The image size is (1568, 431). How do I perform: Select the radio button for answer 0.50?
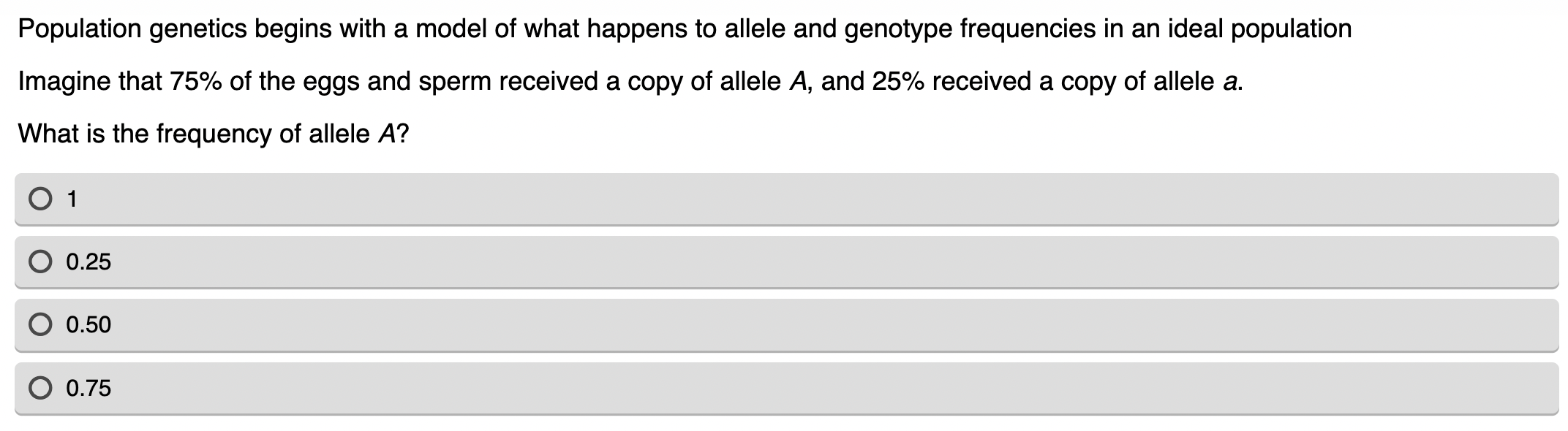42,324
